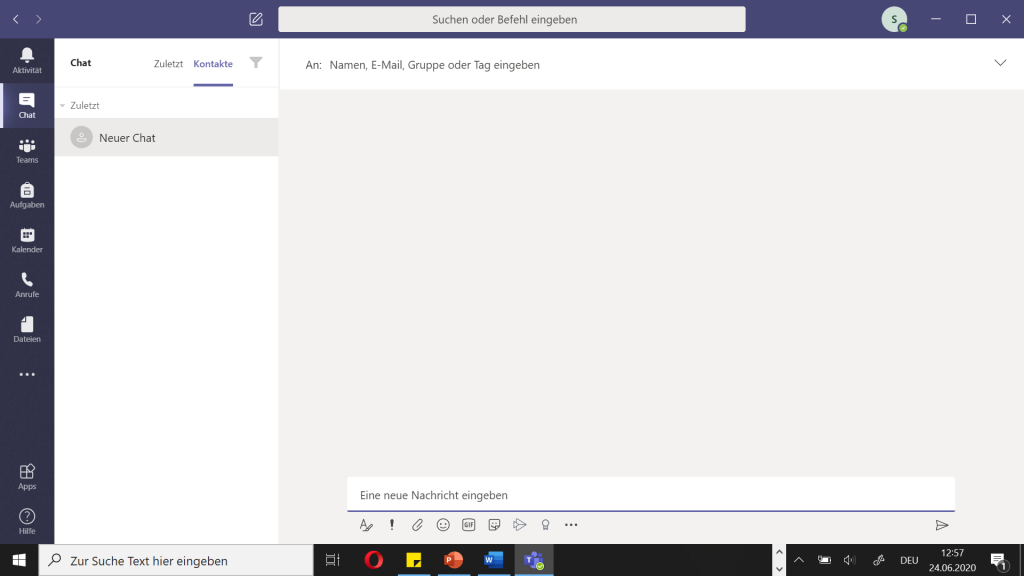Click the taskbar scroll up arrow
This screenshot has height=576, width=1024.
pos(778,552)
